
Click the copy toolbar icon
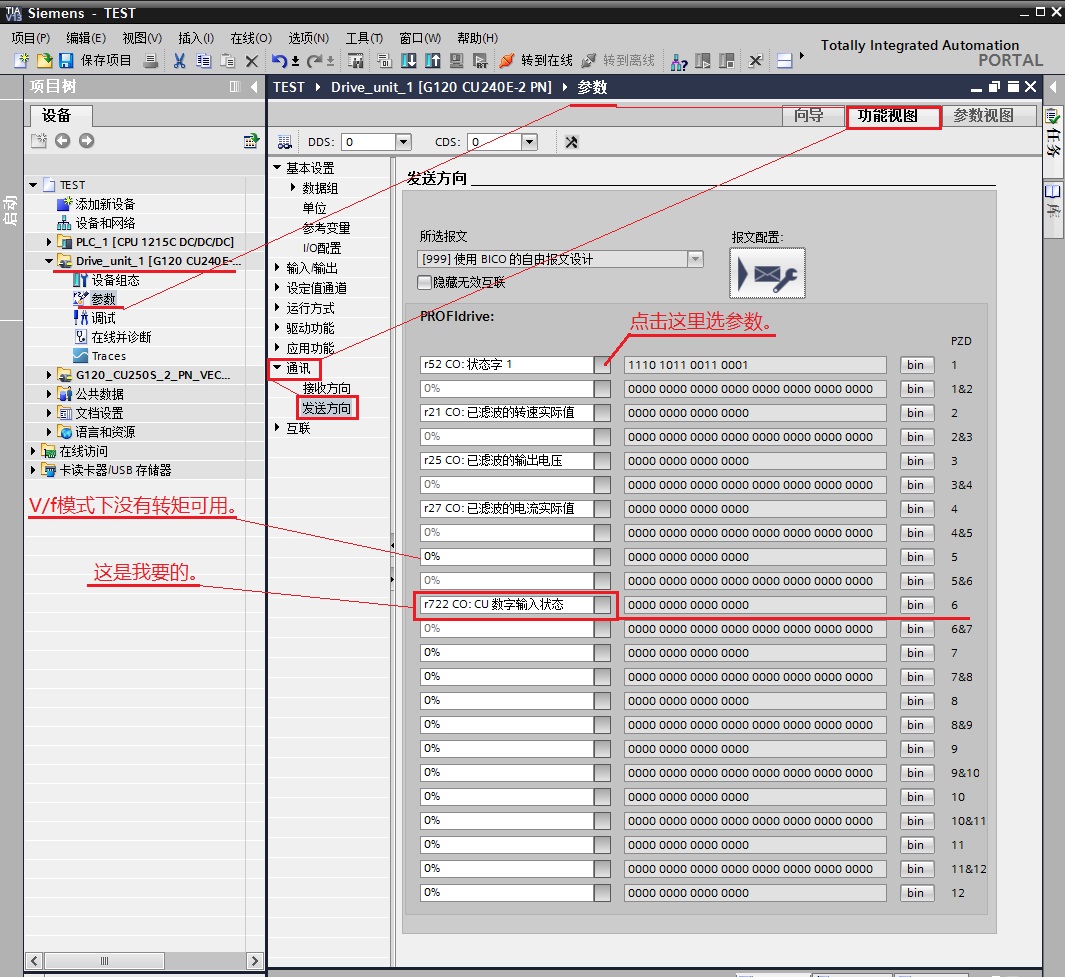(x=204, y=61)
